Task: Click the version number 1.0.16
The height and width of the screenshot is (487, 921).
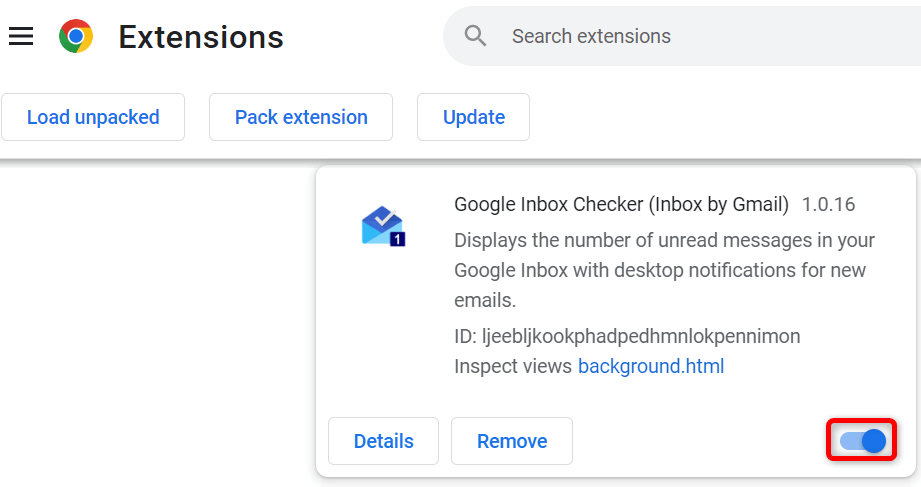Action: click(x=829, y=204)
